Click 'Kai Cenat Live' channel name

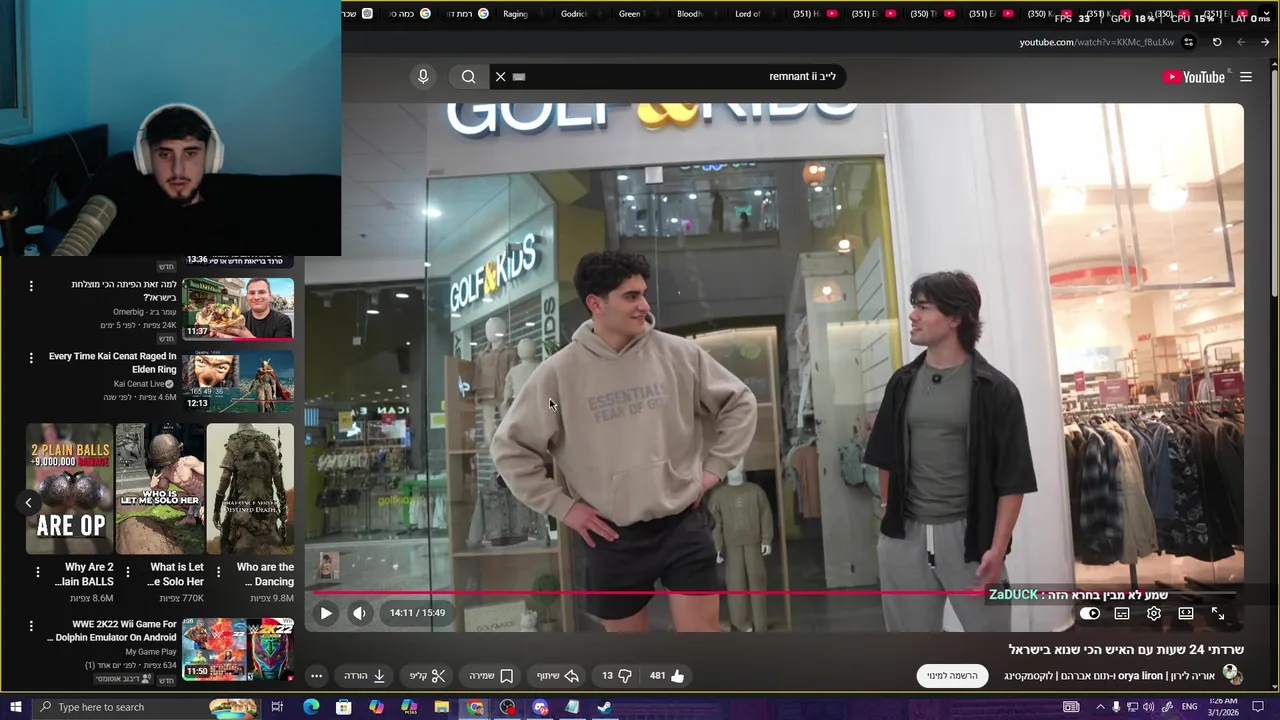click(139, 384)
